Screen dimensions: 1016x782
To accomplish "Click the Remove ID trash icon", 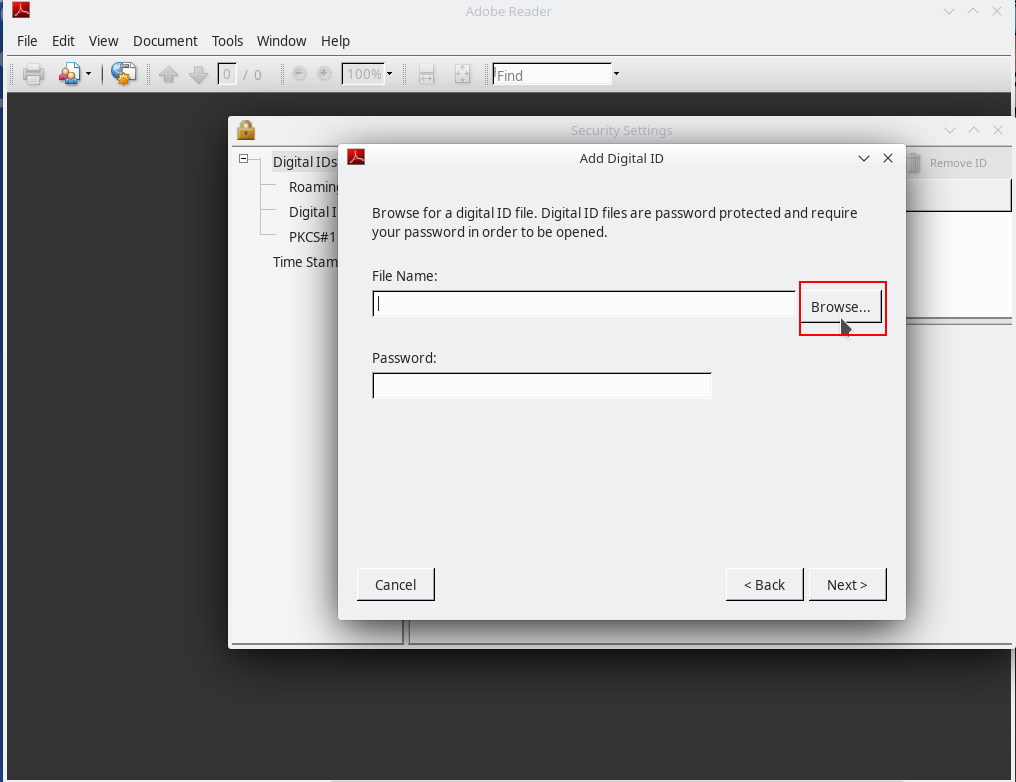I will pos(914,163).
